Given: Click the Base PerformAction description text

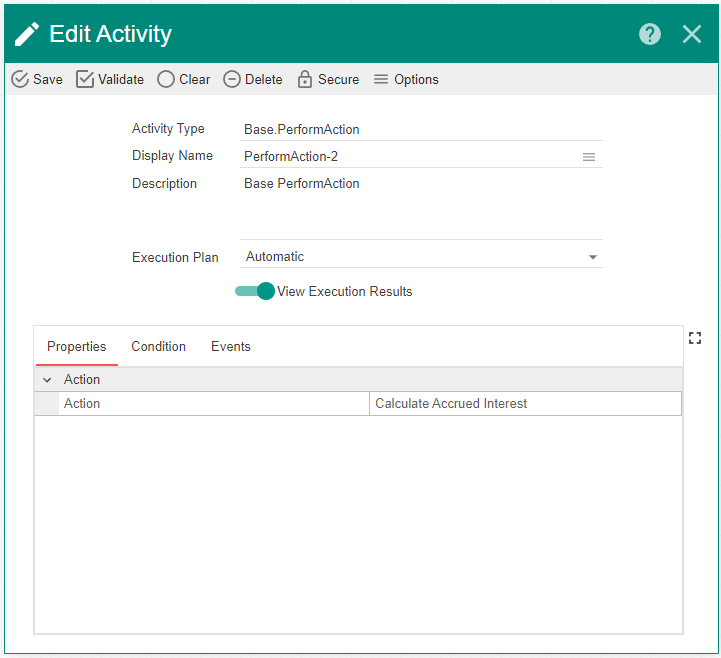Looking at the screenshot, I should coord(302,184).
